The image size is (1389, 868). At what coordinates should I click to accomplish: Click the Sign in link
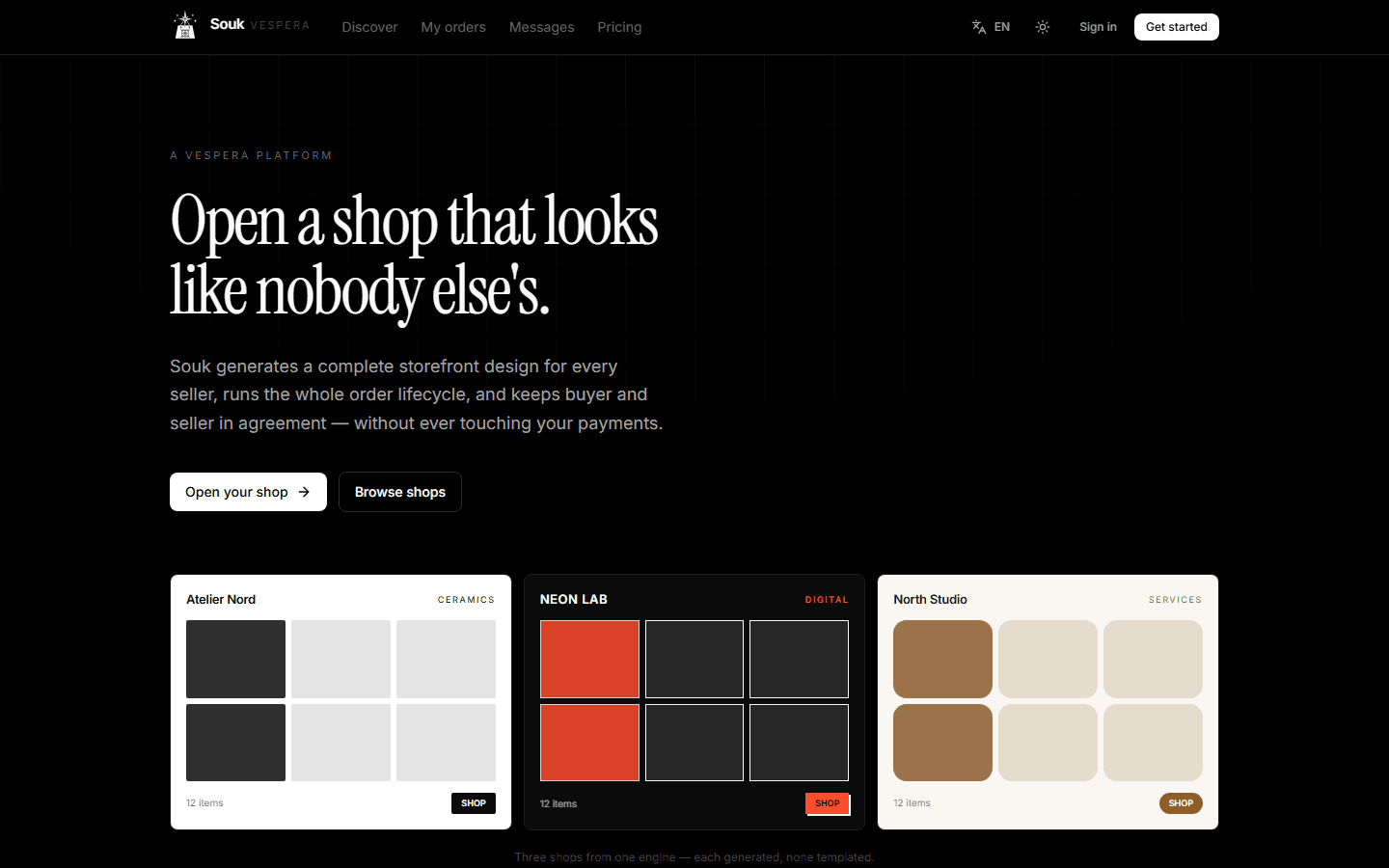pyautogui.click(x=1098, y=27)
